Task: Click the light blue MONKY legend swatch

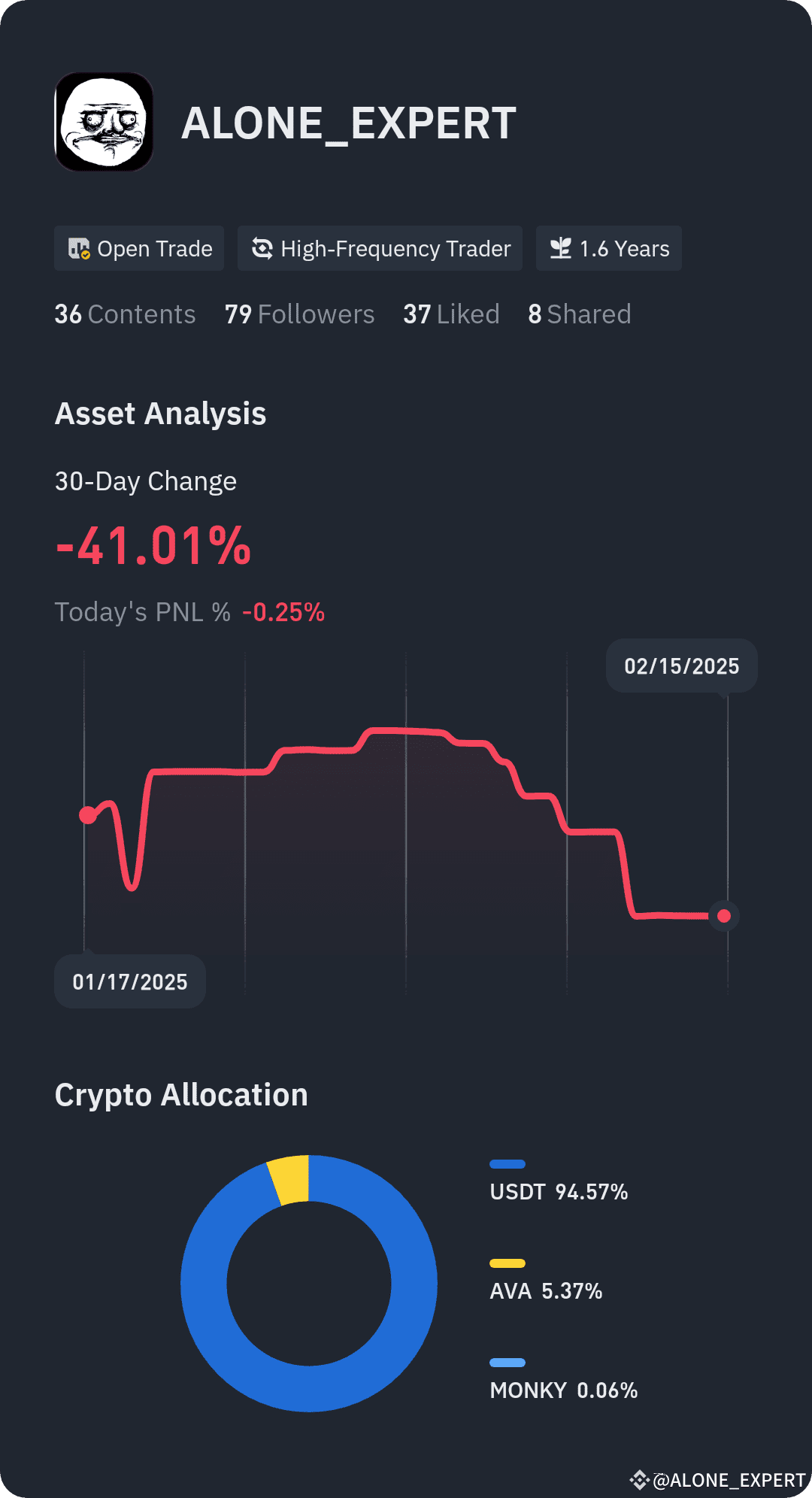Action: pos(507,1363)
